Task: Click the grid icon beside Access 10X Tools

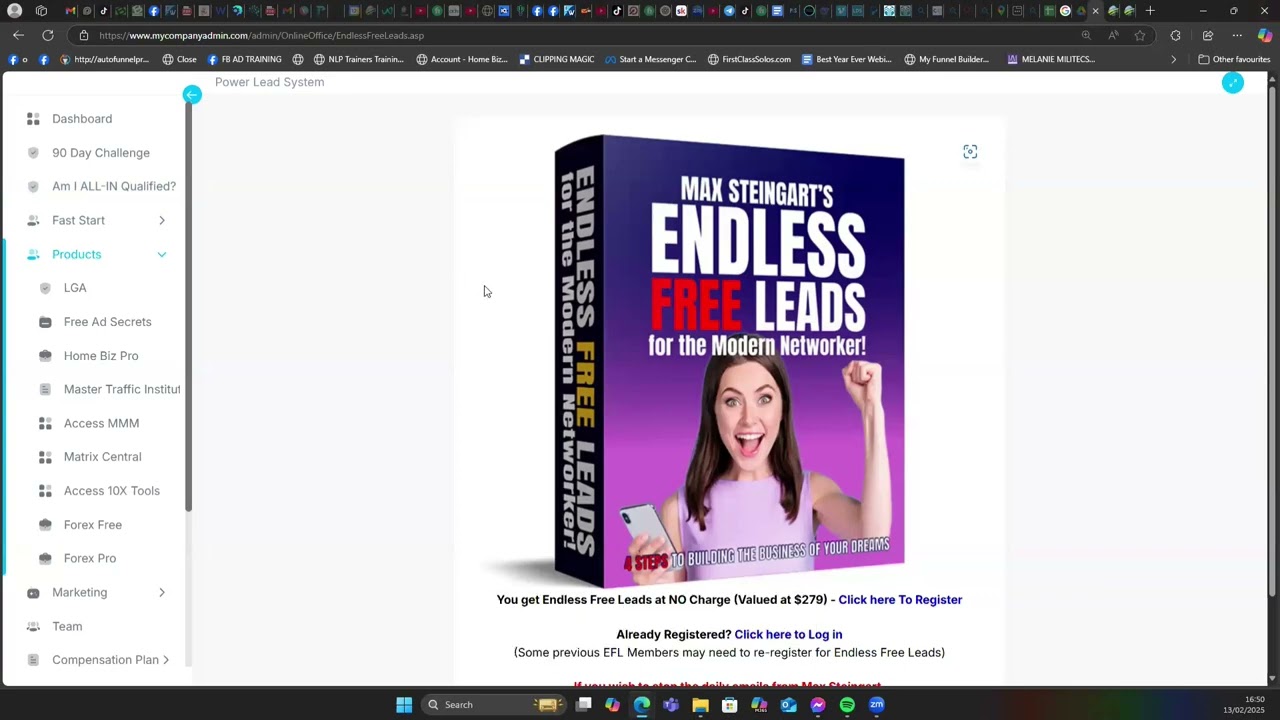Action: 45,491
